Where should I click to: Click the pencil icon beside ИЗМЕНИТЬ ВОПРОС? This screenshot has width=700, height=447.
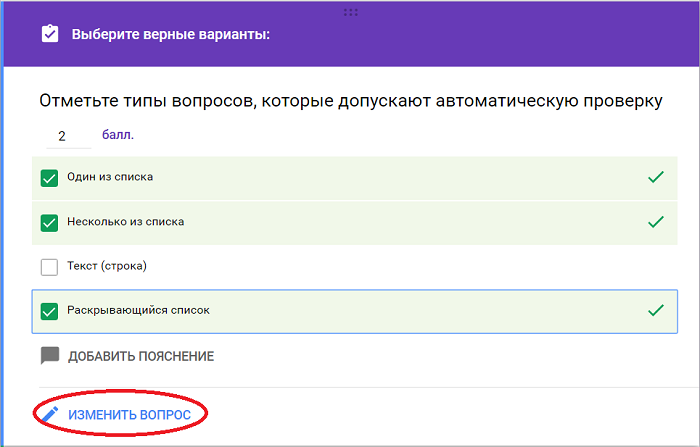point(50,414)
